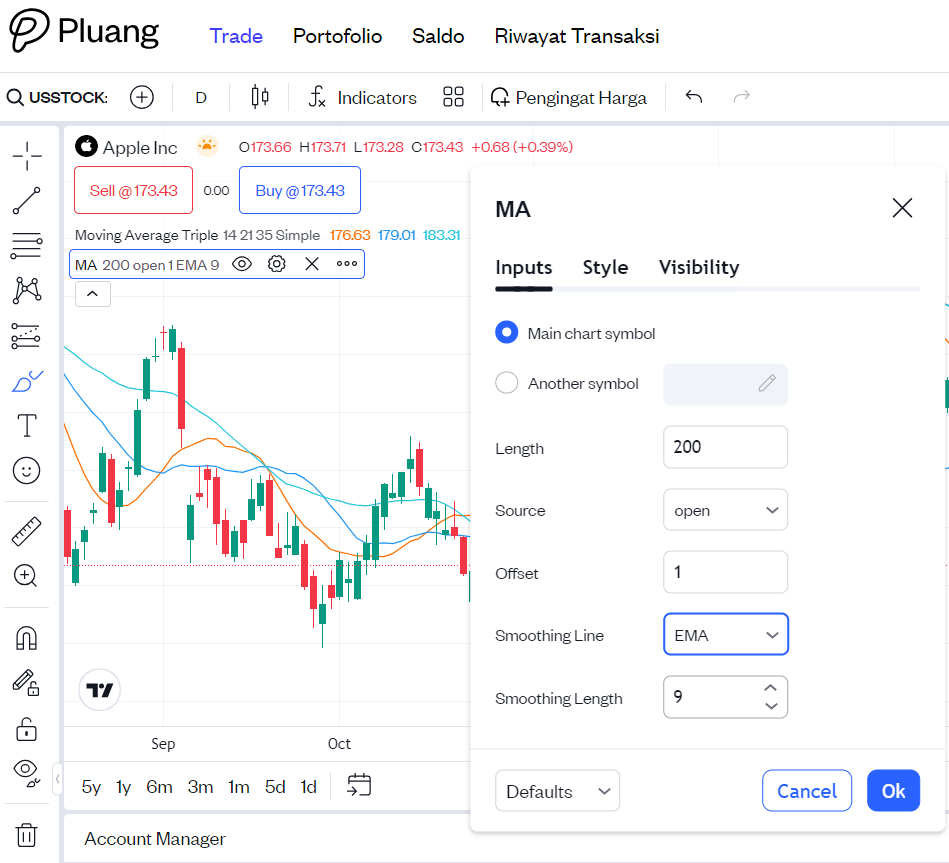
Task: Select the Another symbol radio button
Action: [x=507, y=383]
